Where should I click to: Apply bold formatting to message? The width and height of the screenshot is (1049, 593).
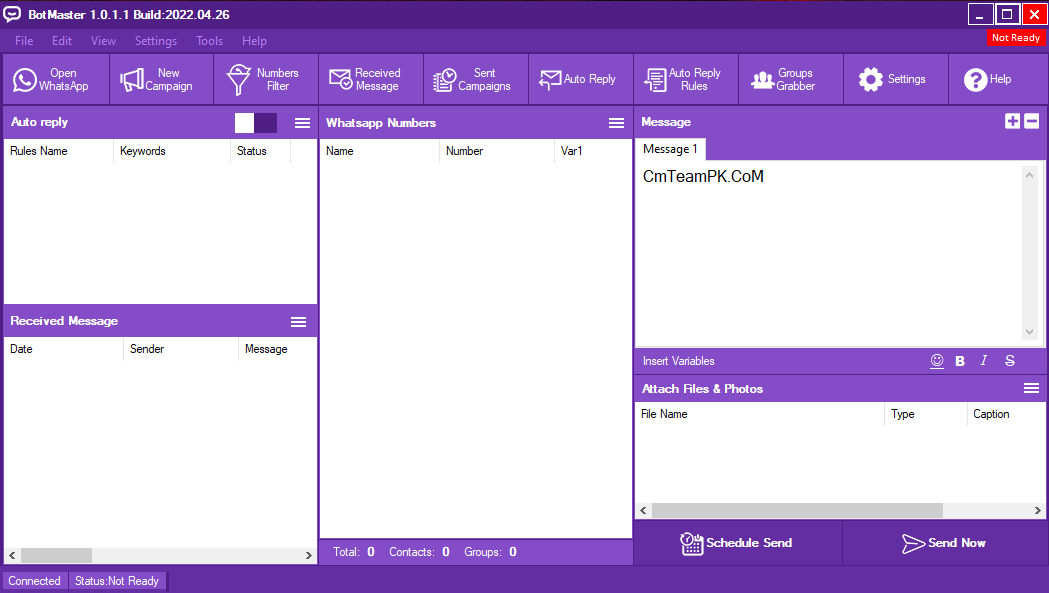click(x=960, y=361)
